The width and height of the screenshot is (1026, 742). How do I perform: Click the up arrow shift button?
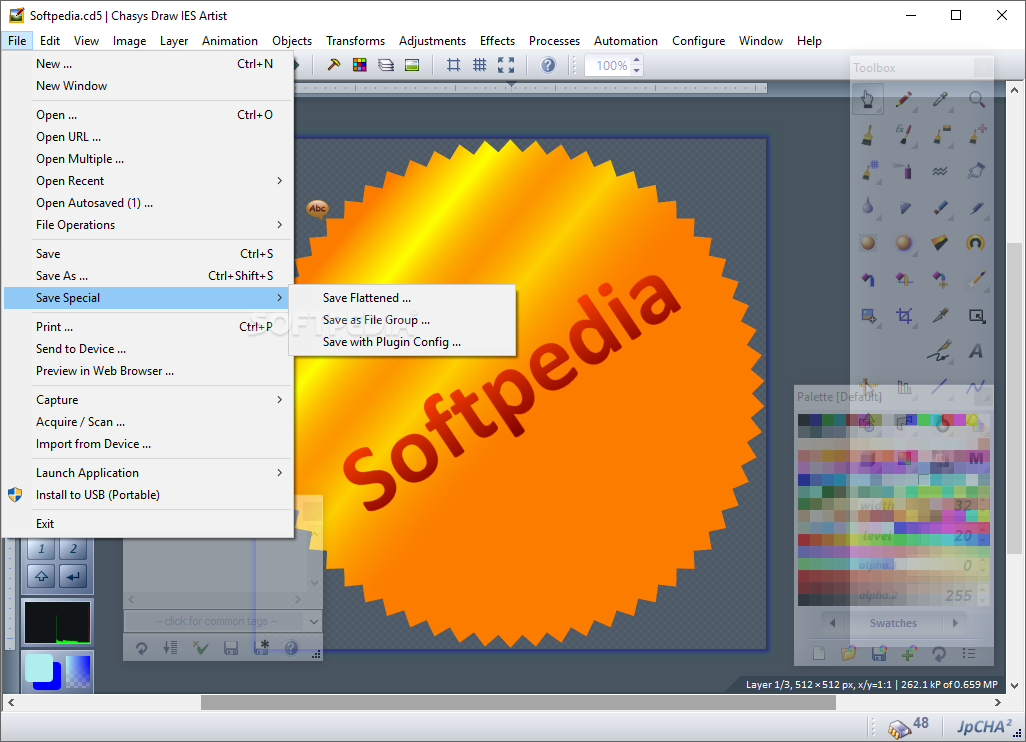pyautogui.click(x=41, y=576)
